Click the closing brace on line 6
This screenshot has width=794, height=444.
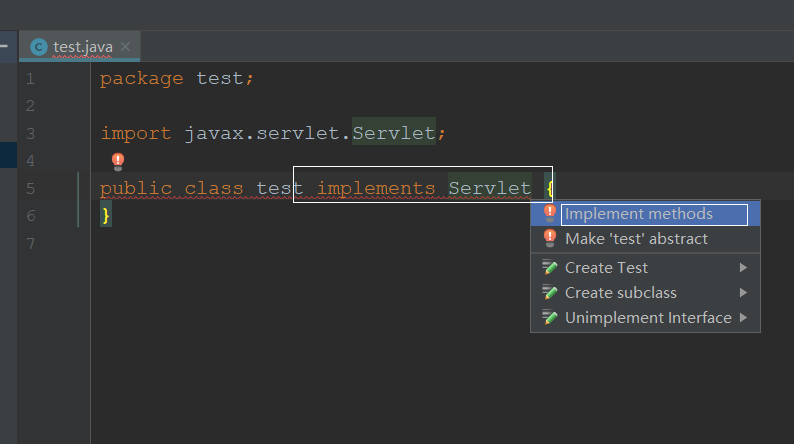click(106, 216)
